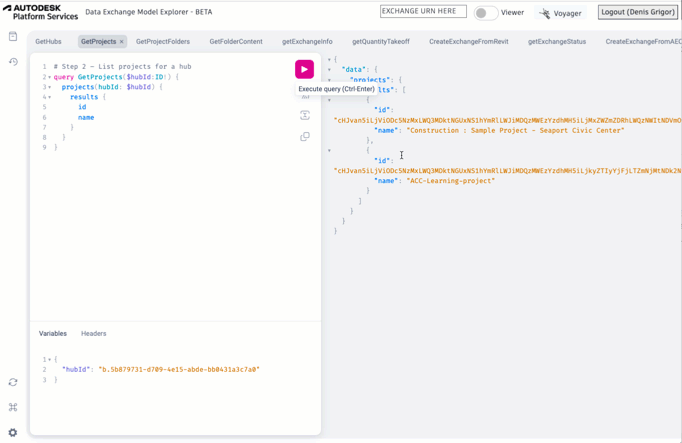Close the GetProjects tab

(x=121, y=42)
